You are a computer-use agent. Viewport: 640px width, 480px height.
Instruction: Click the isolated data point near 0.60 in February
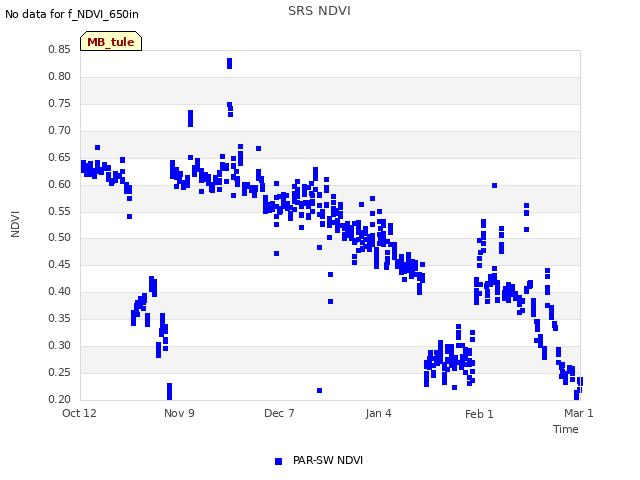pyautogui.click(x=494, y=185)
